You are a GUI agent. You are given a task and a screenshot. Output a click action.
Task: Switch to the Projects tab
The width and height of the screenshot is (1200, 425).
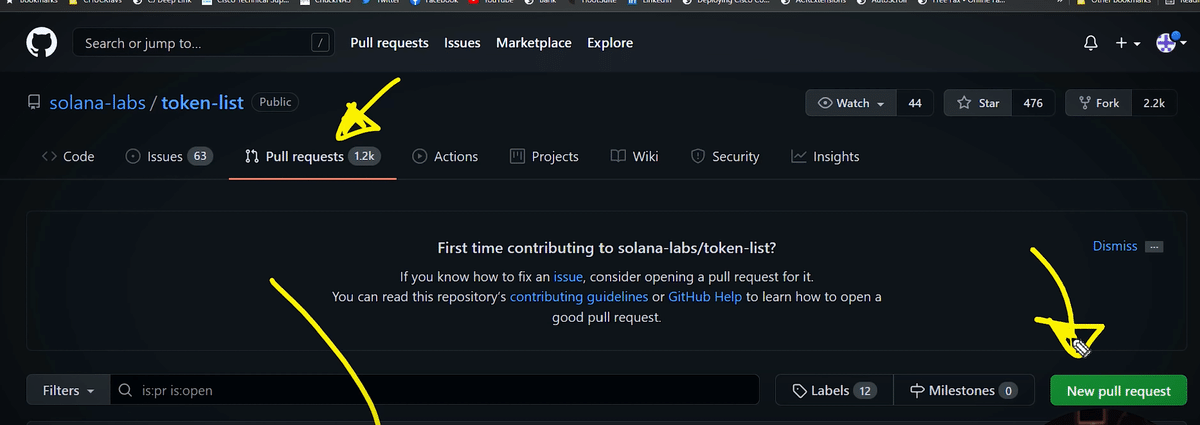pyautogui.click(x=545, y=156)
